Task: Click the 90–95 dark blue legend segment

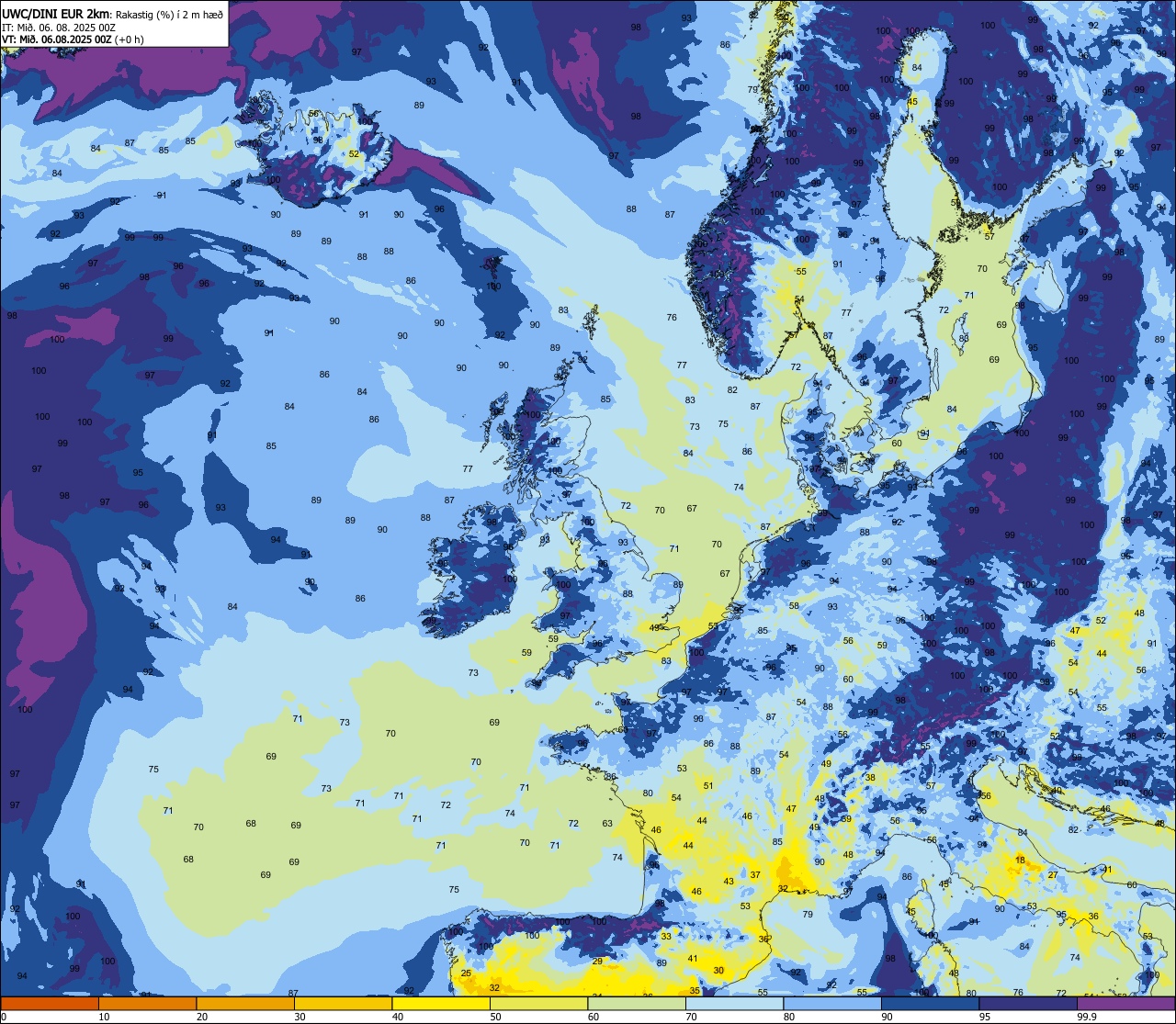Action: pos(930,1003)
